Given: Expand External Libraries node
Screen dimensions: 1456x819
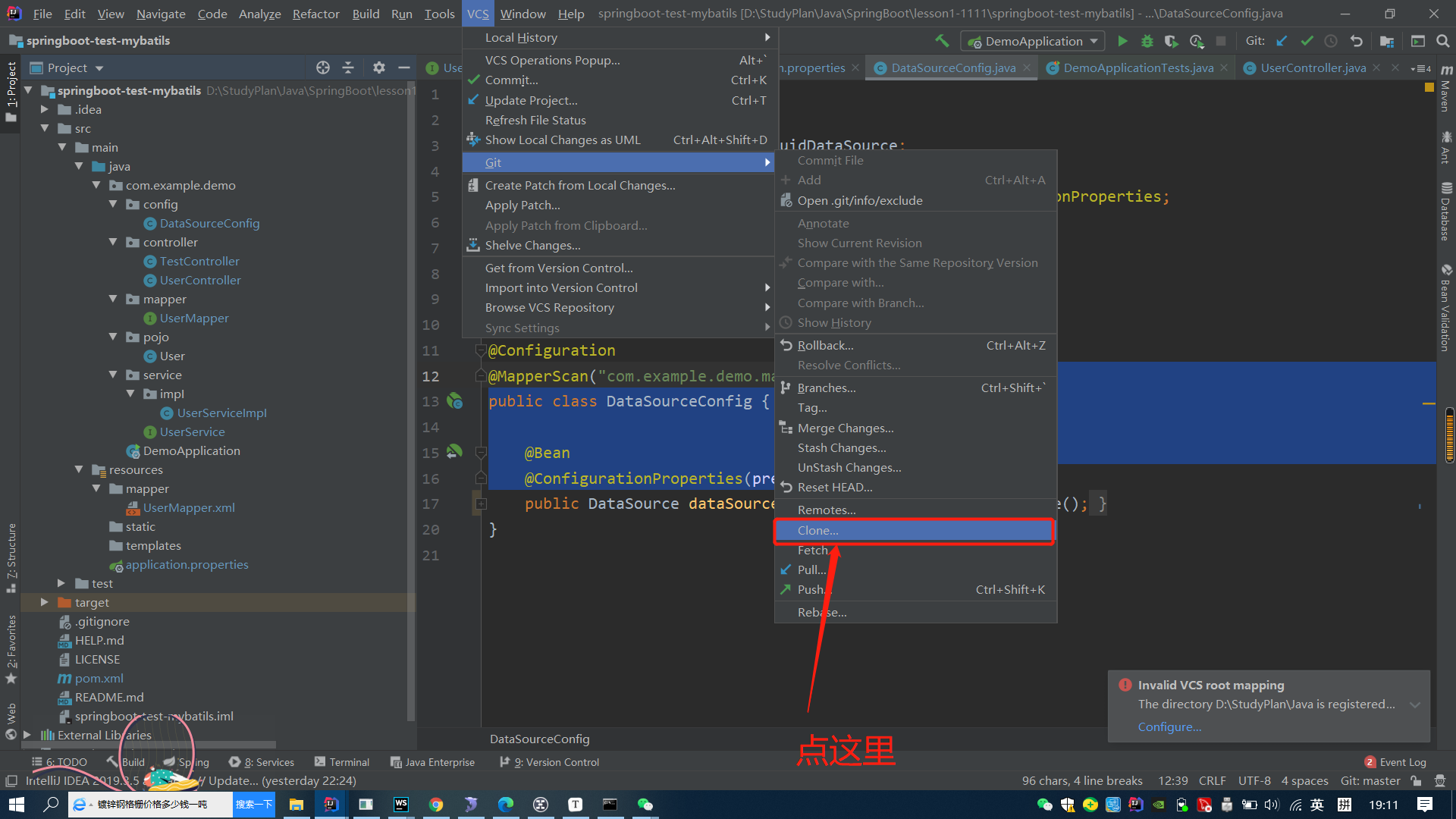Looking at the screenshot, I should point(27,735).
